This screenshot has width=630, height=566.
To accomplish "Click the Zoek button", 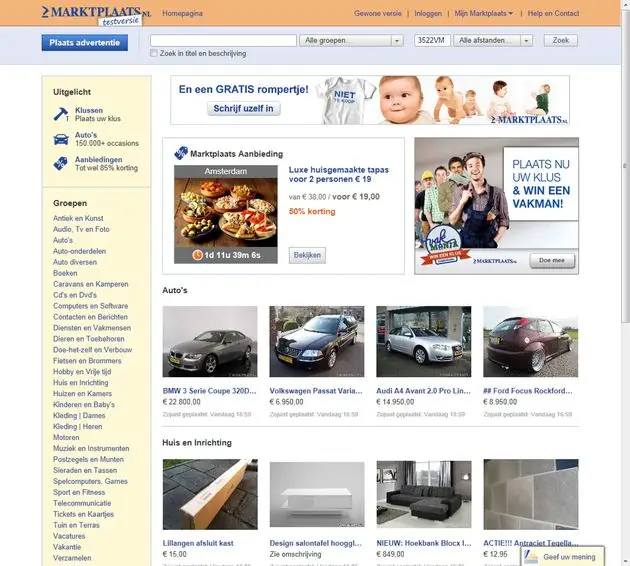I will pyautogui.click(x=560, y=40).
